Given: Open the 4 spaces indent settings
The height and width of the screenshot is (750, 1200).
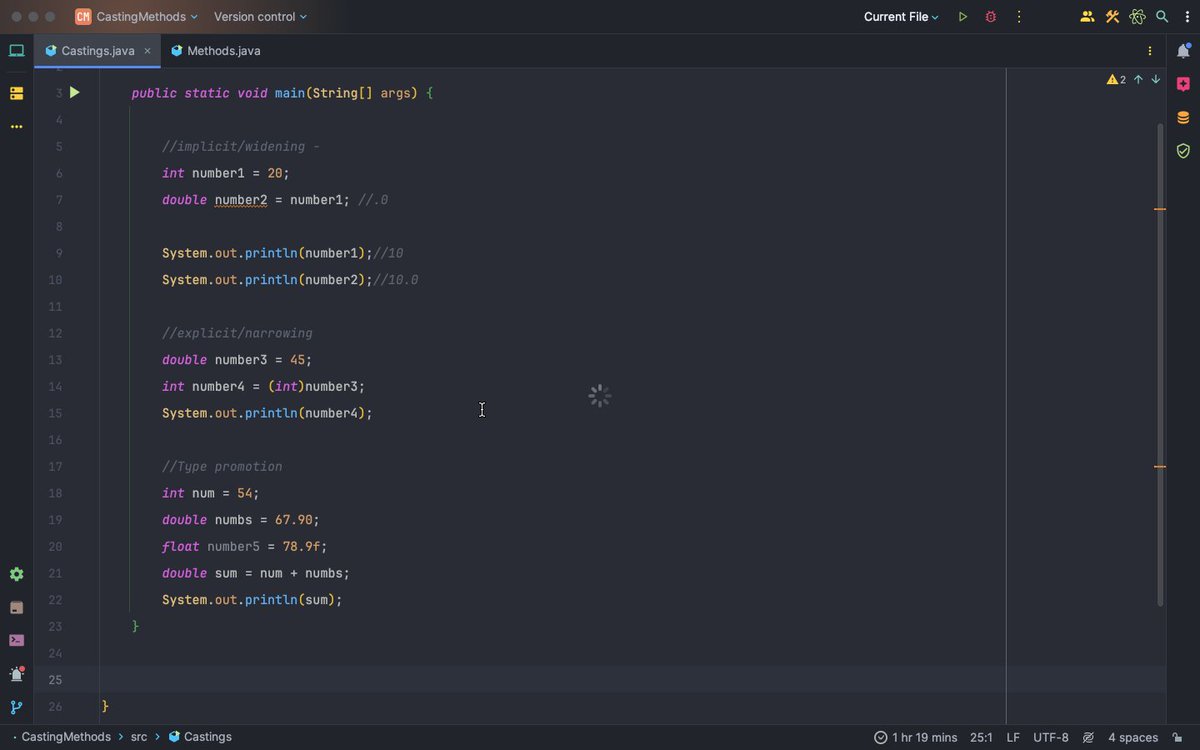Looking at the screenshot, I should (x=1133, y=737).
